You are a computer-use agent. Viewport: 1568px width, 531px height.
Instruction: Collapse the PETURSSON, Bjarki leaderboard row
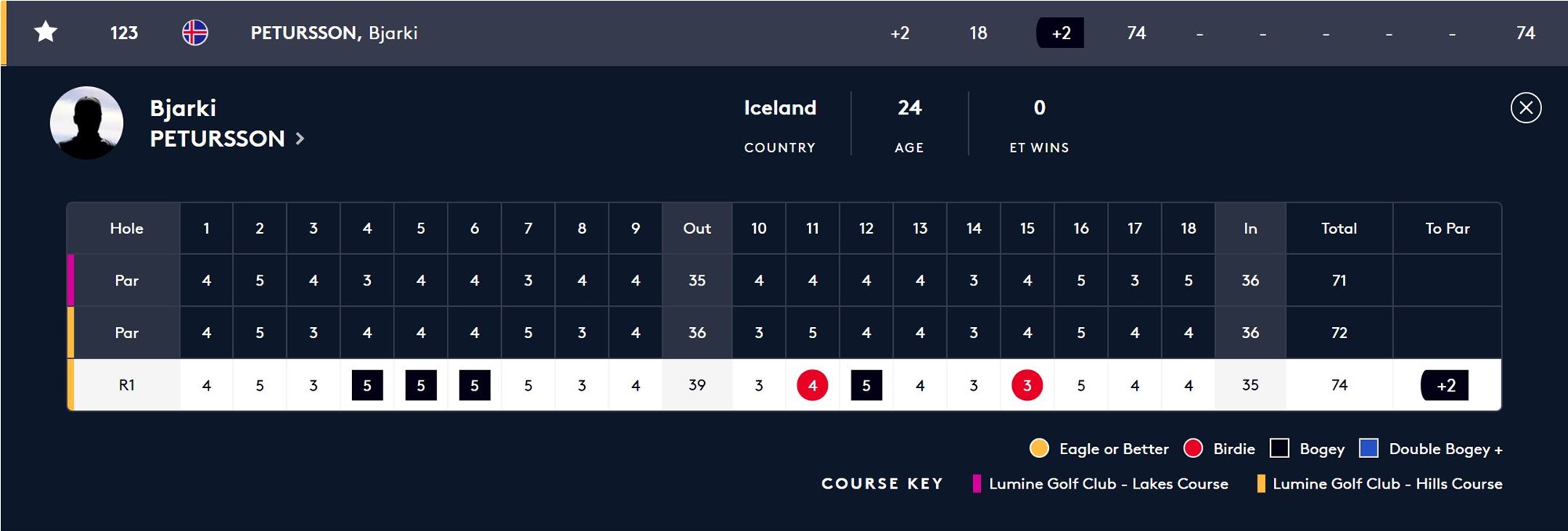click(x=784, y=33)
